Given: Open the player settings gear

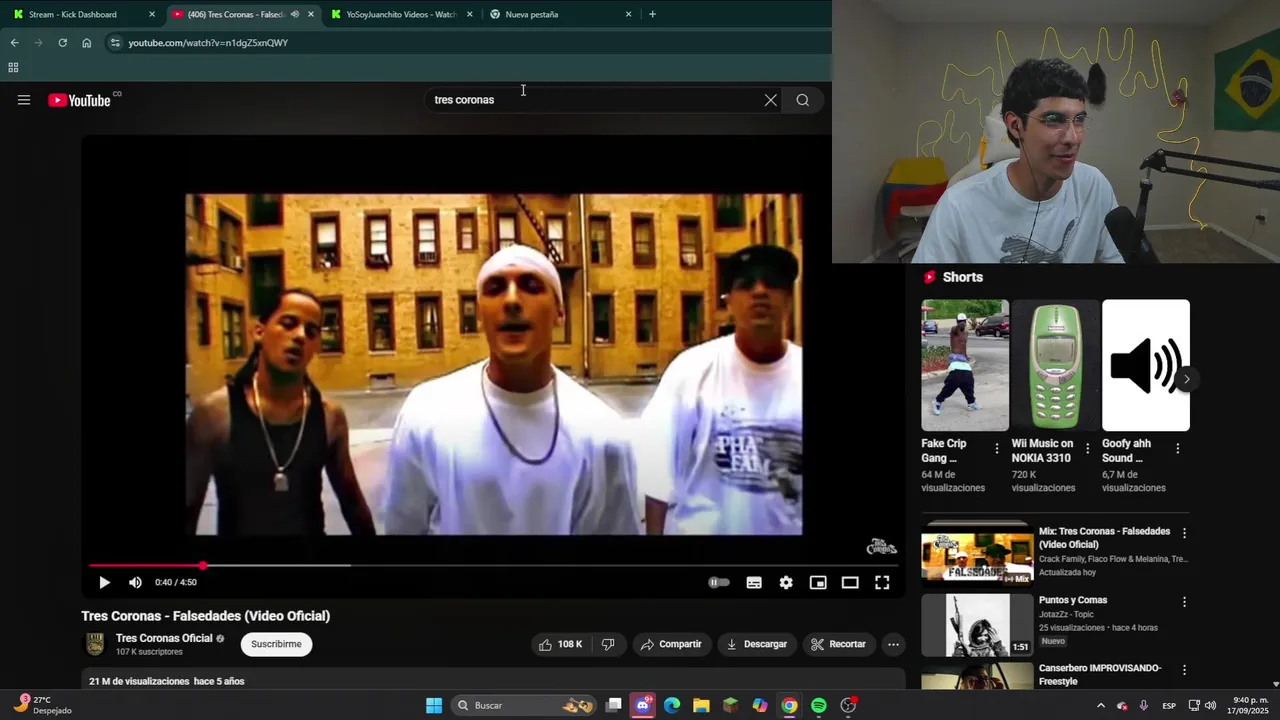Looking at the screenshot, I should [786, 582].
